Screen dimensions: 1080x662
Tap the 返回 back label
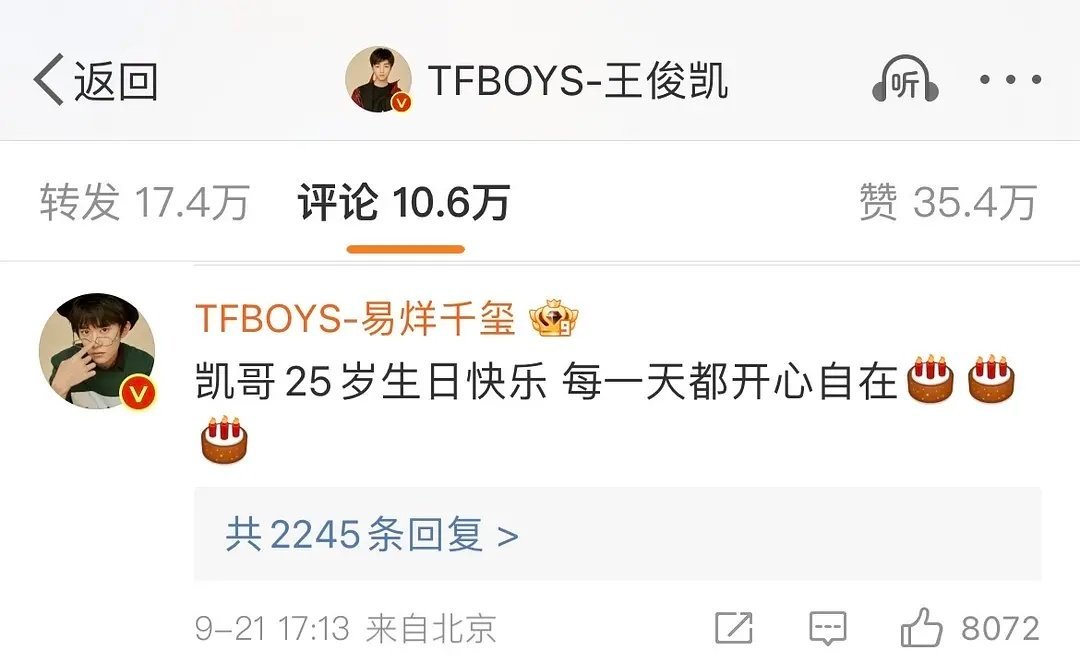(116, 81)
